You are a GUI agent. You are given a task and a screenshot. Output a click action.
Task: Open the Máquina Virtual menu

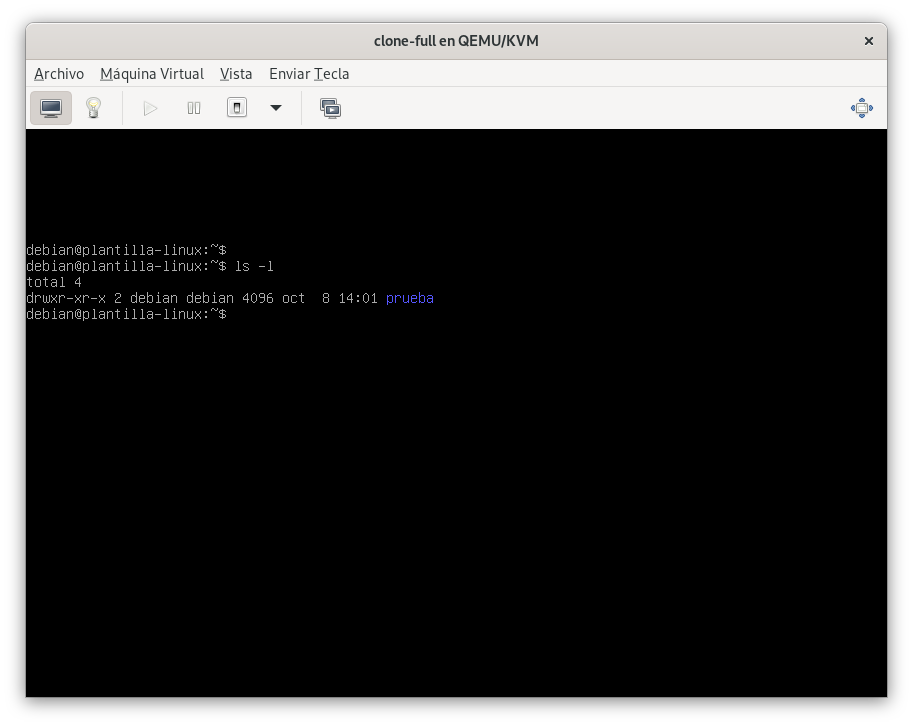pos(152,74)
